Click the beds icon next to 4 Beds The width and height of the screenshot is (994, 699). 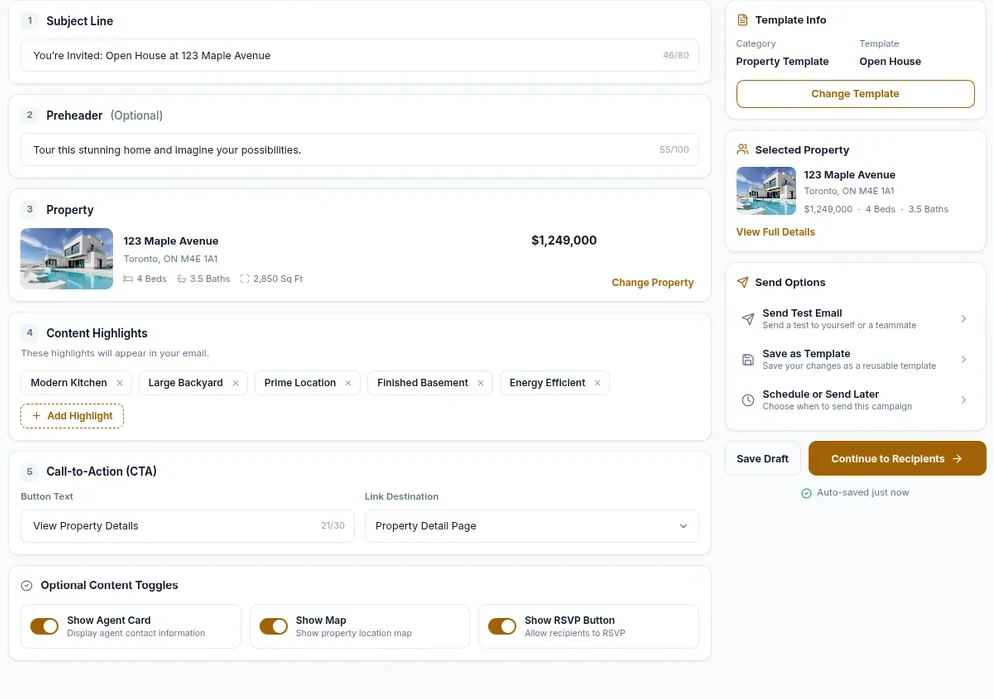128,279
